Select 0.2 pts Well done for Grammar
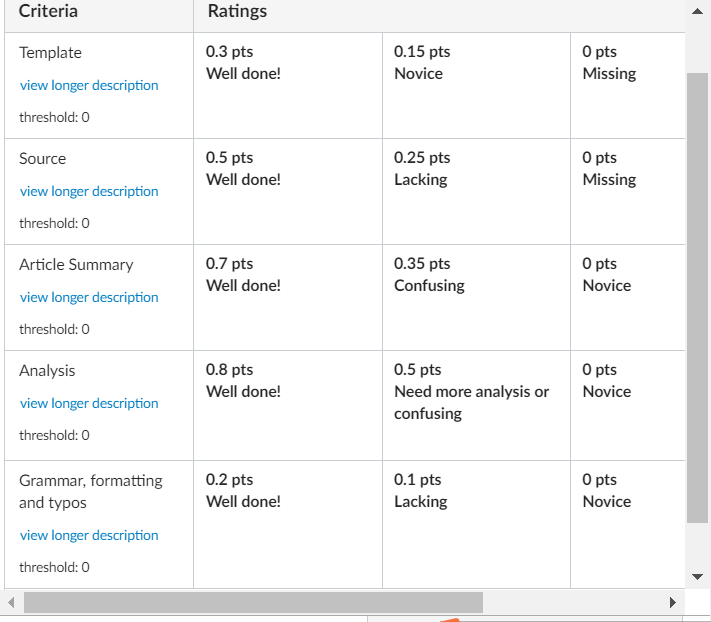Image resolution: width=711 pixels, height=622 pixels. 288,525
